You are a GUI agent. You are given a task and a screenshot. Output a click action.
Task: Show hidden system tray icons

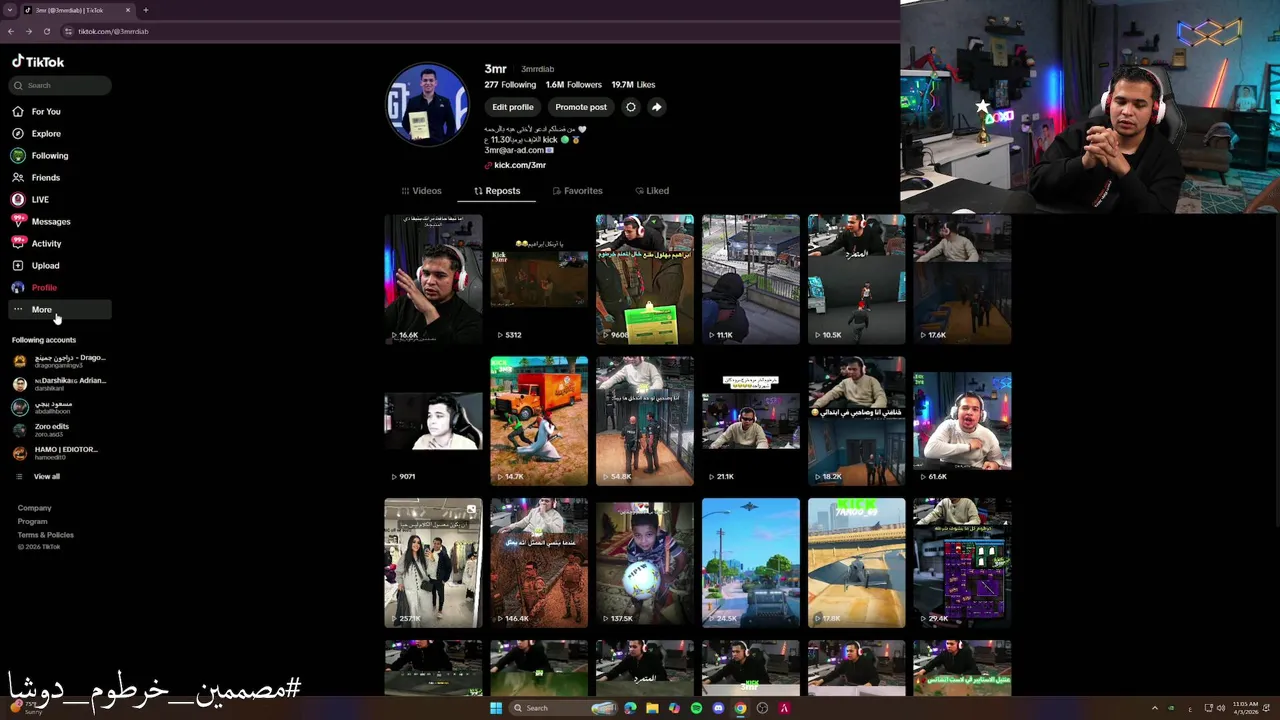(1154, 708)
